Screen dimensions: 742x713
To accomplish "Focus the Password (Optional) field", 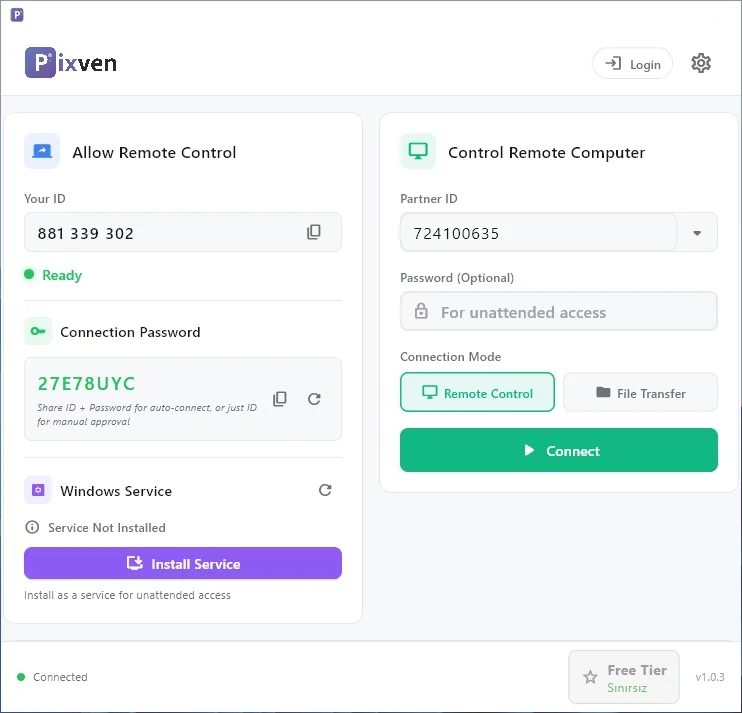I will [559, 311].
